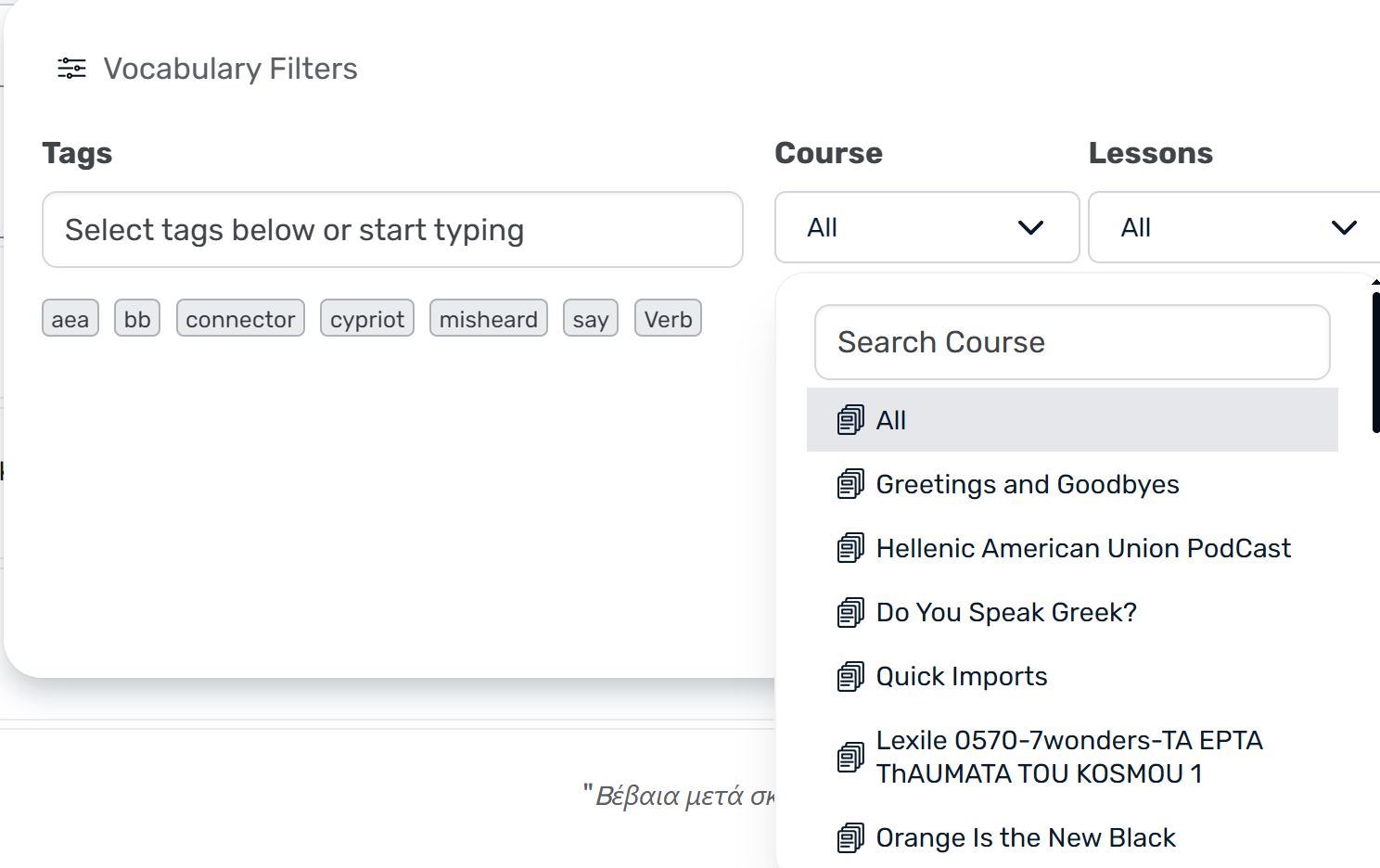Click the icon beside Greetings and Goodbyes
This screenshot has width=1380, height=868.
850,484
